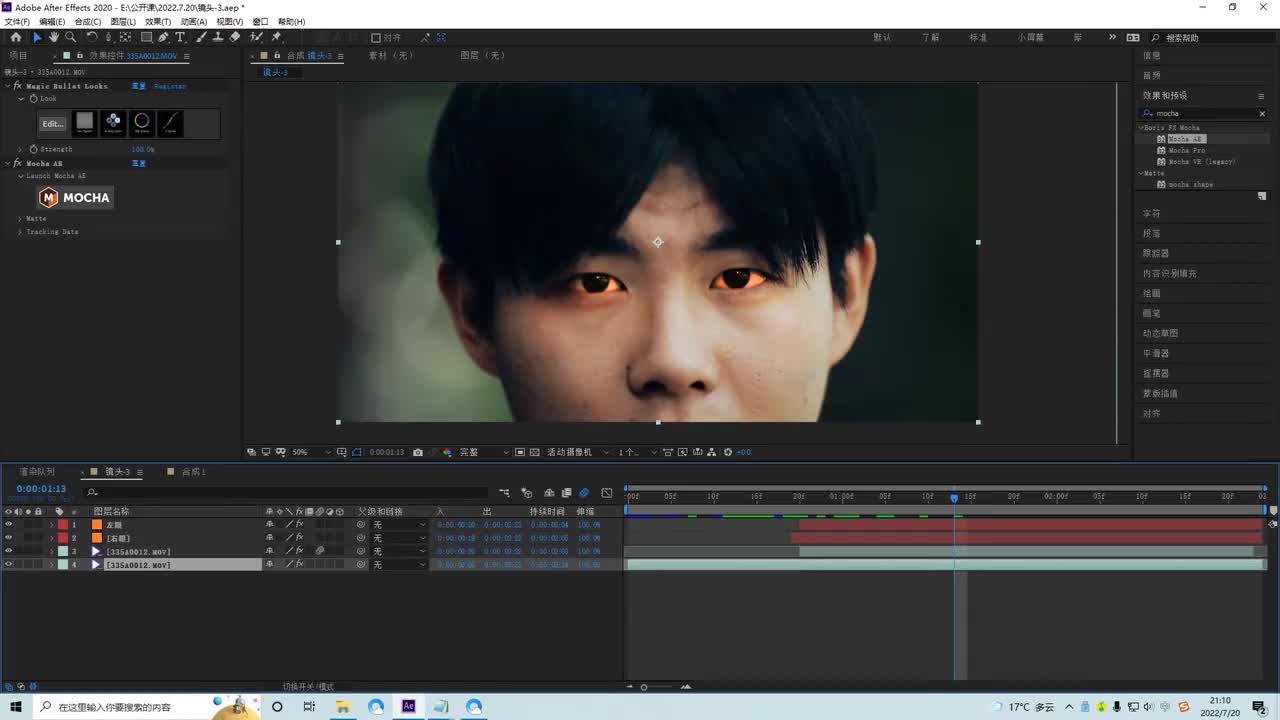Click the large MOCHA launch button
This screenshot has height=720, width=1280.
coord(75,198)
